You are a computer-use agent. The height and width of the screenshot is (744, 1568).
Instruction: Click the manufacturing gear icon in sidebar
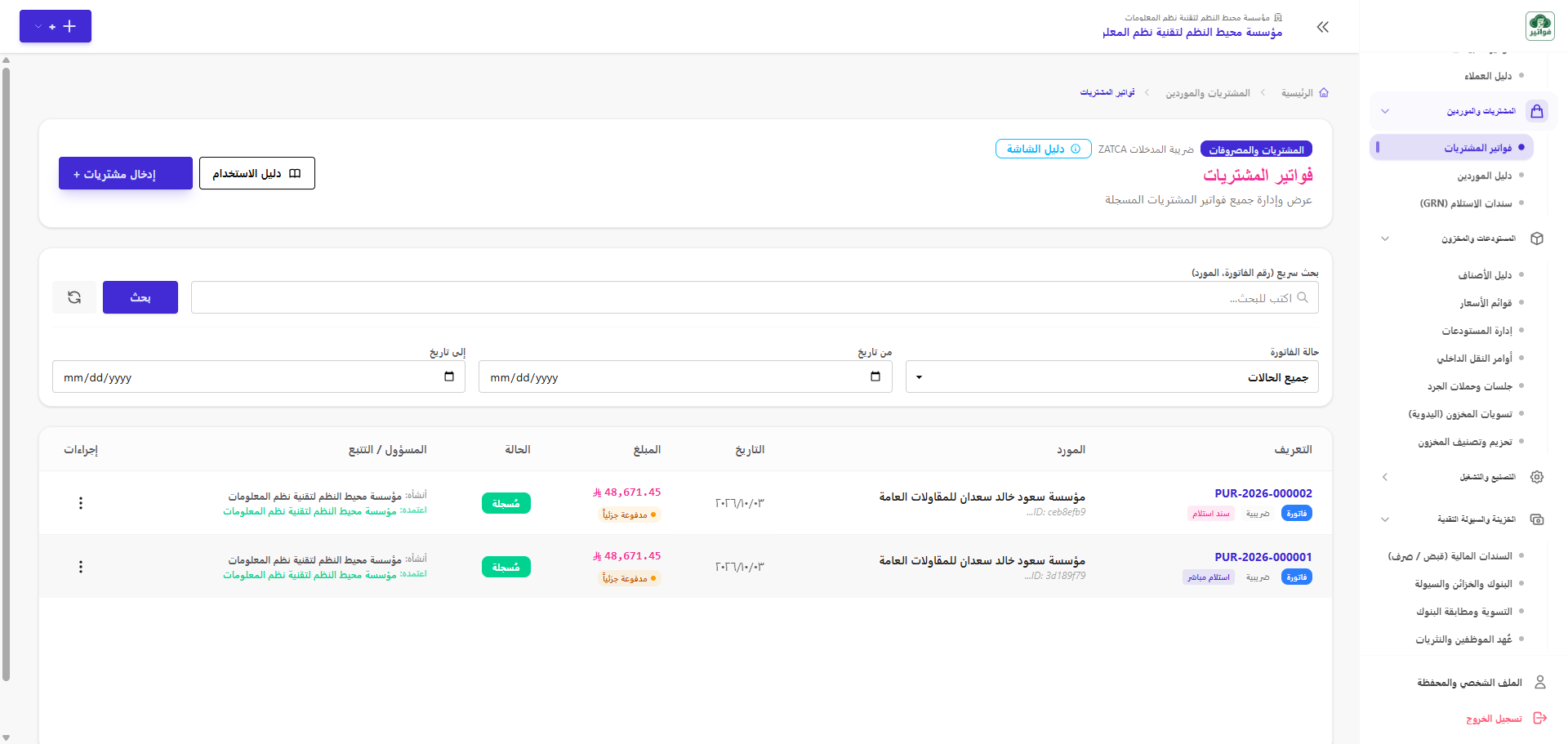pos(1537,477)
